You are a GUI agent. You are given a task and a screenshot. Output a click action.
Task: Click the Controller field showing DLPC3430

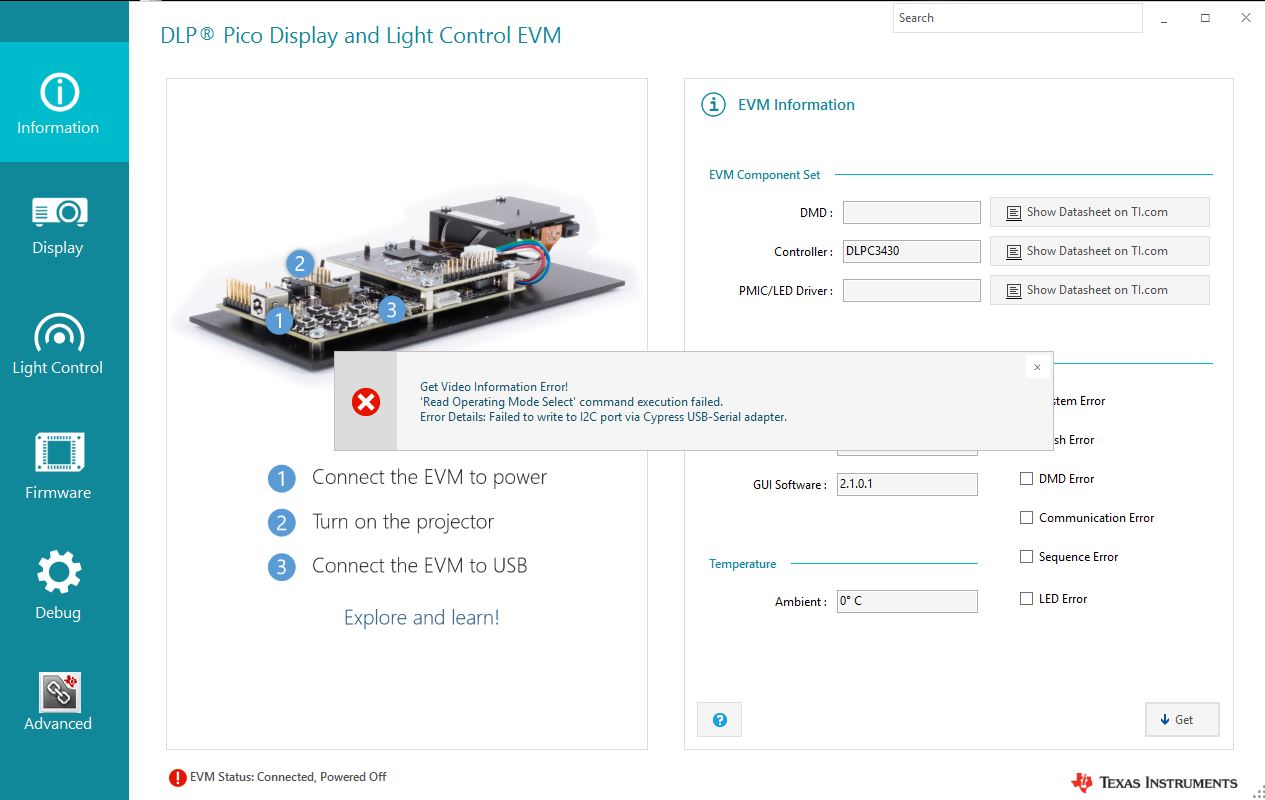point(912,251)
